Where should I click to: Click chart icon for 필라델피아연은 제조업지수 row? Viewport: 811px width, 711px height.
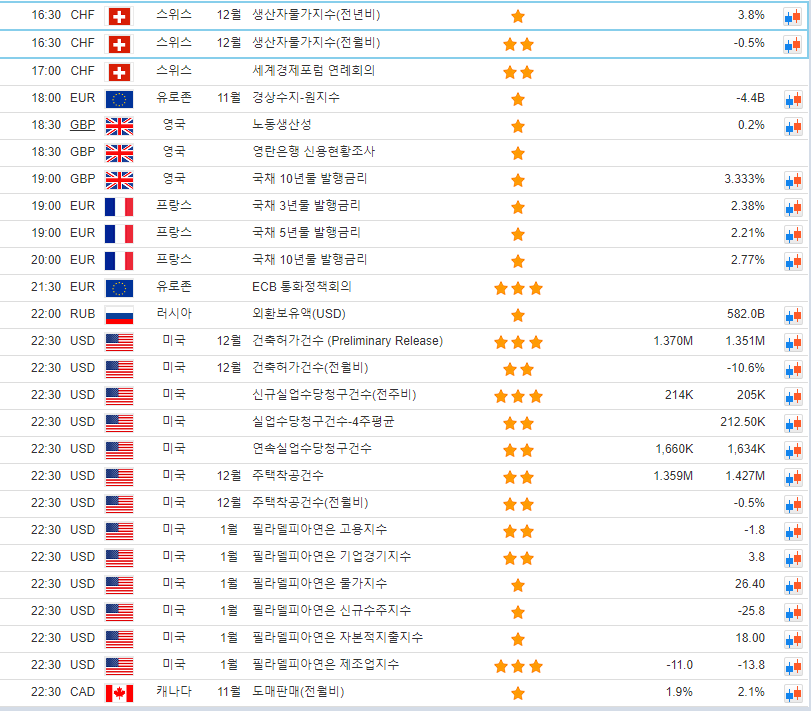click(792, 666)
